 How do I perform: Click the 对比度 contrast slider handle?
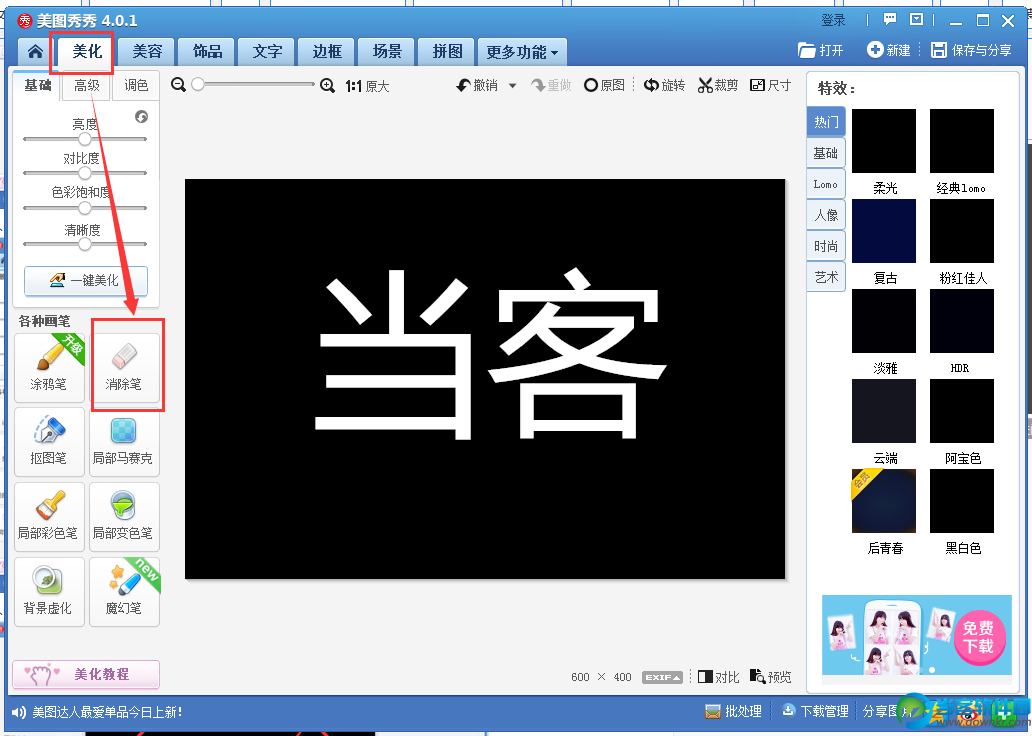tap(85, 173)
